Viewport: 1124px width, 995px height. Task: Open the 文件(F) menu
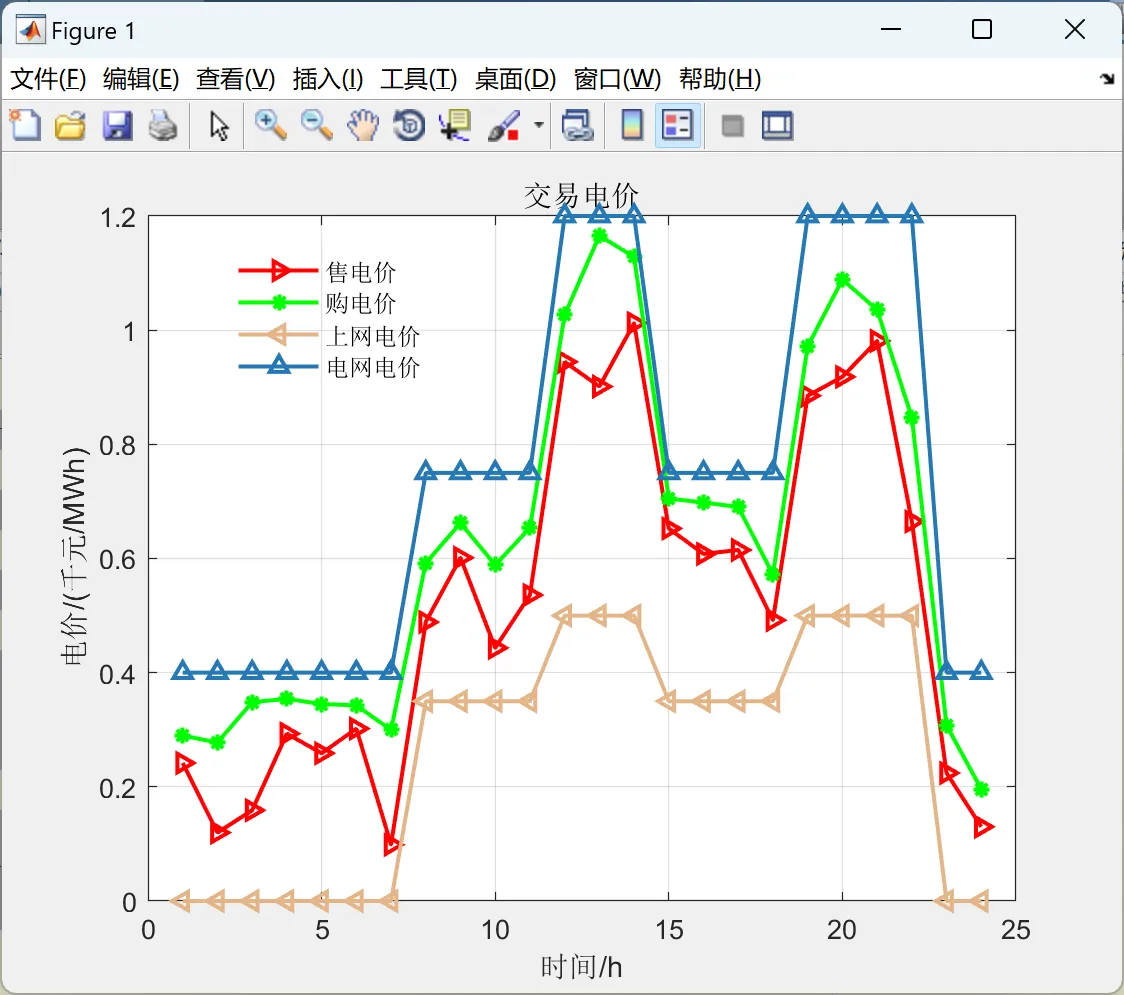pos(48,79)
